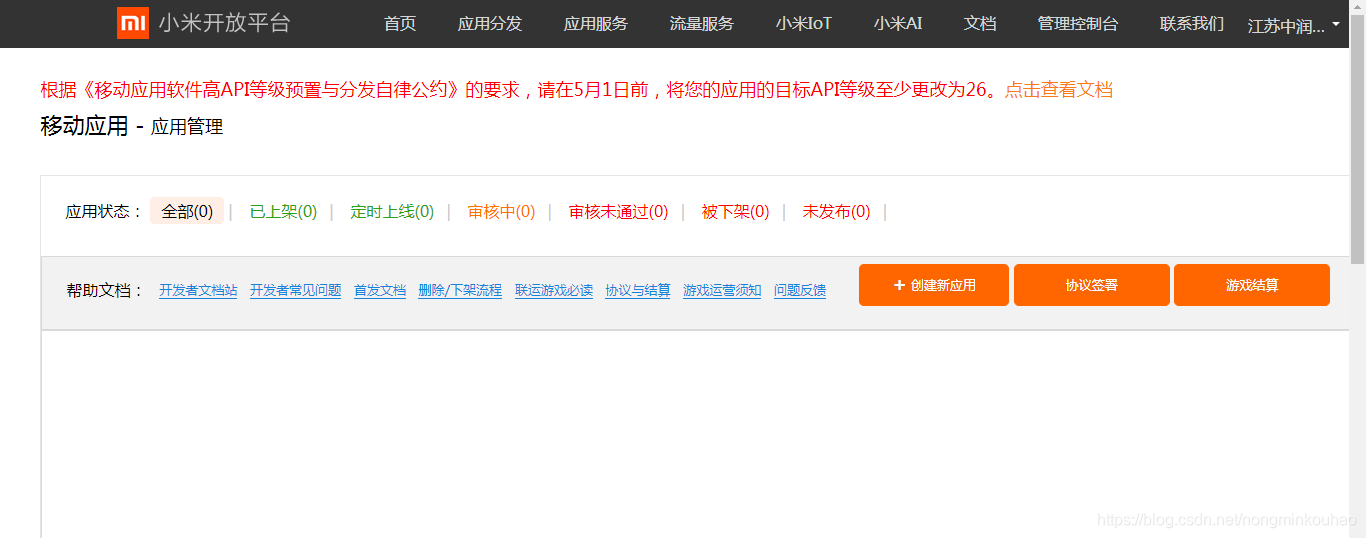This screenshot has height=538, width=1366.
Task: Go to 小米AI section
Action: [898, 24]
